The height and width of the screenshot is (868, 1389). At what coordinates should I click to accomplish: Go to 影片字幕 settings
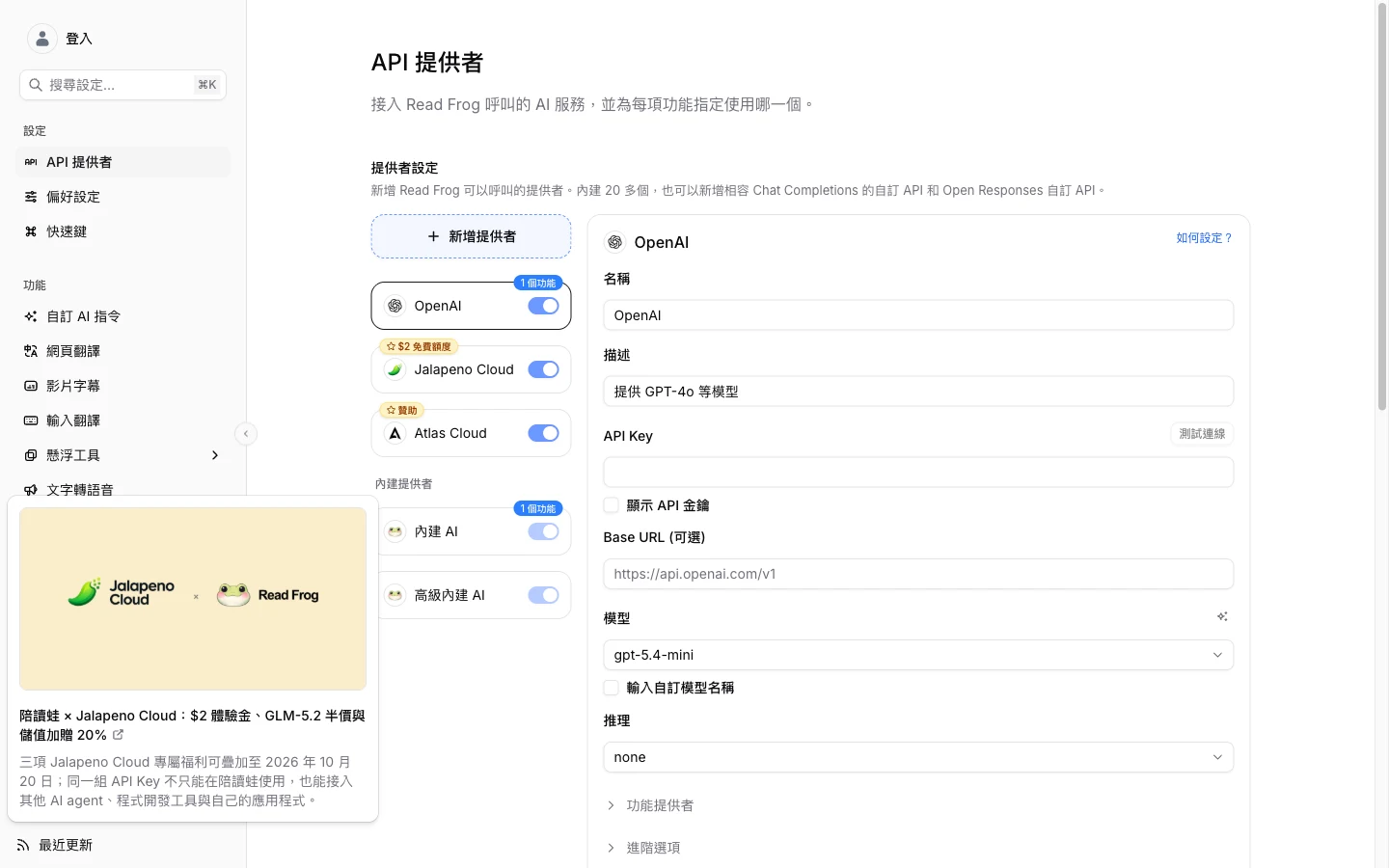[x=123, y=386]
